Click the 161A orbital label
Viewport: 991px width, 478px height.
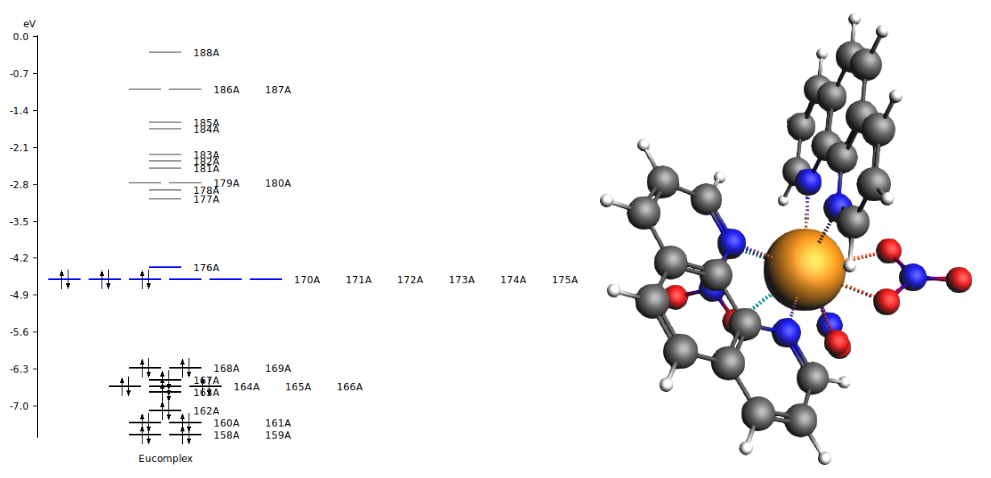click(x=278, y=423)
